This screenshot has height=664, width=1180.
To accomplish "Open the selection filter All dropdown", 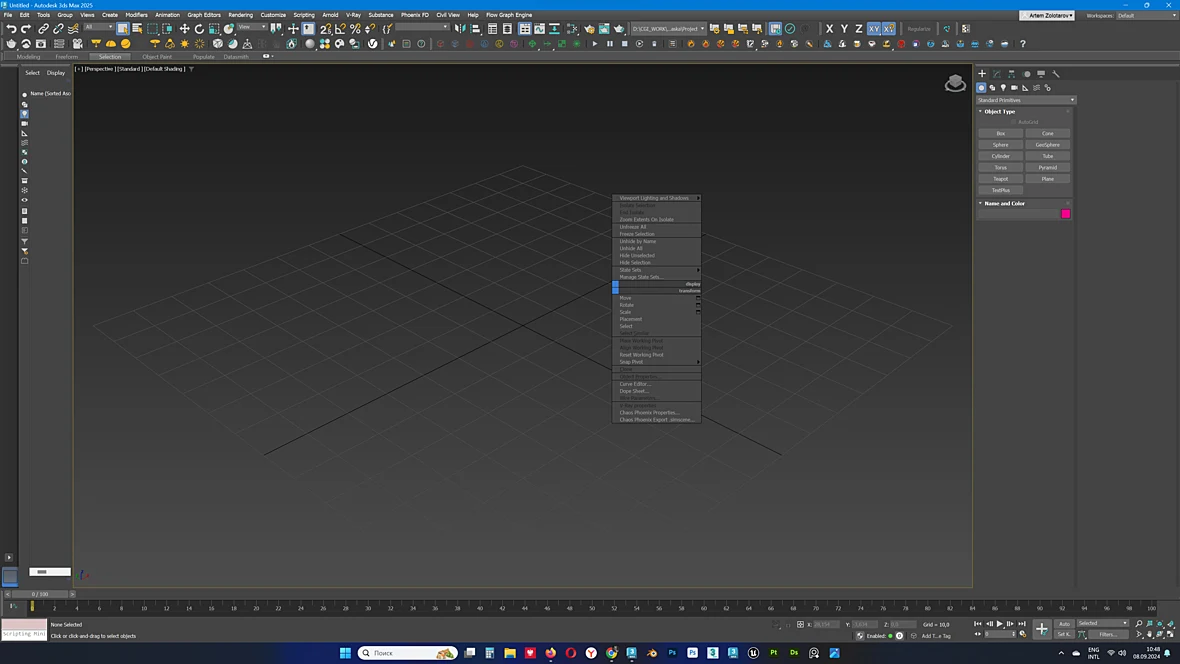I will [x=99, y=27].
